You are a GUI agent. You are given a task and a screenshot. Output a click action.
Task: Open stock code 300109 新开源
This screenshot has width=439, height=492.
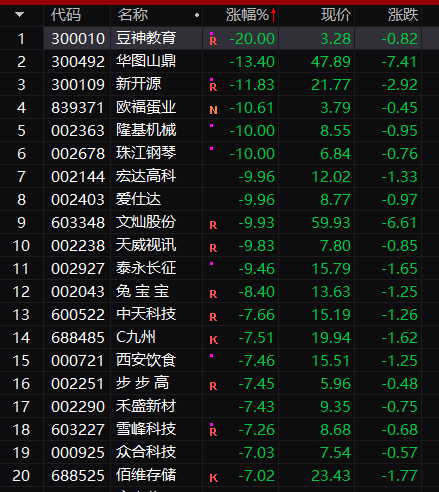[78, 85]
